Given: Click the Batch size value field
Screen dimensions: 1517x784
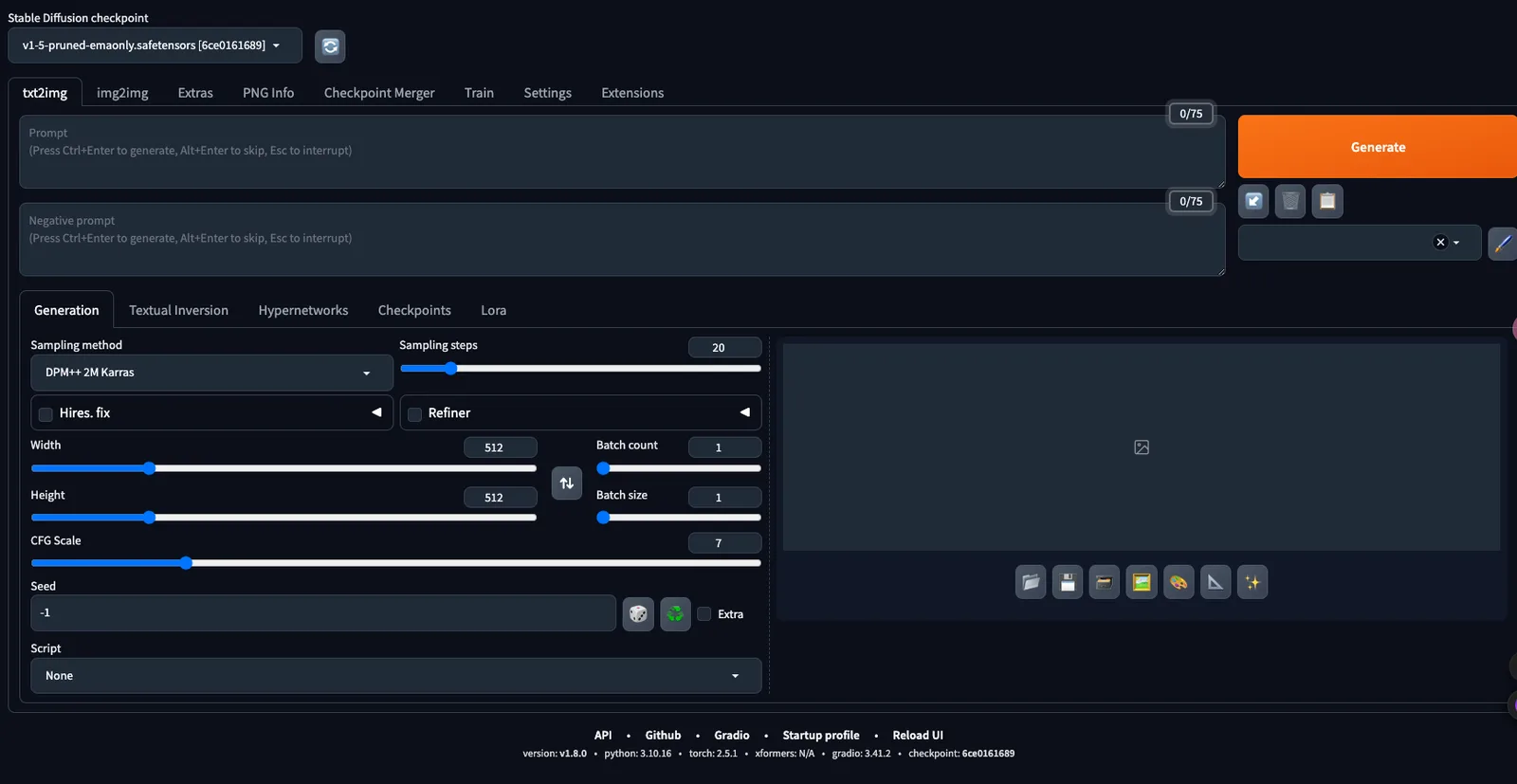Looking at the screenshot, I should click(x=724, y=497).
